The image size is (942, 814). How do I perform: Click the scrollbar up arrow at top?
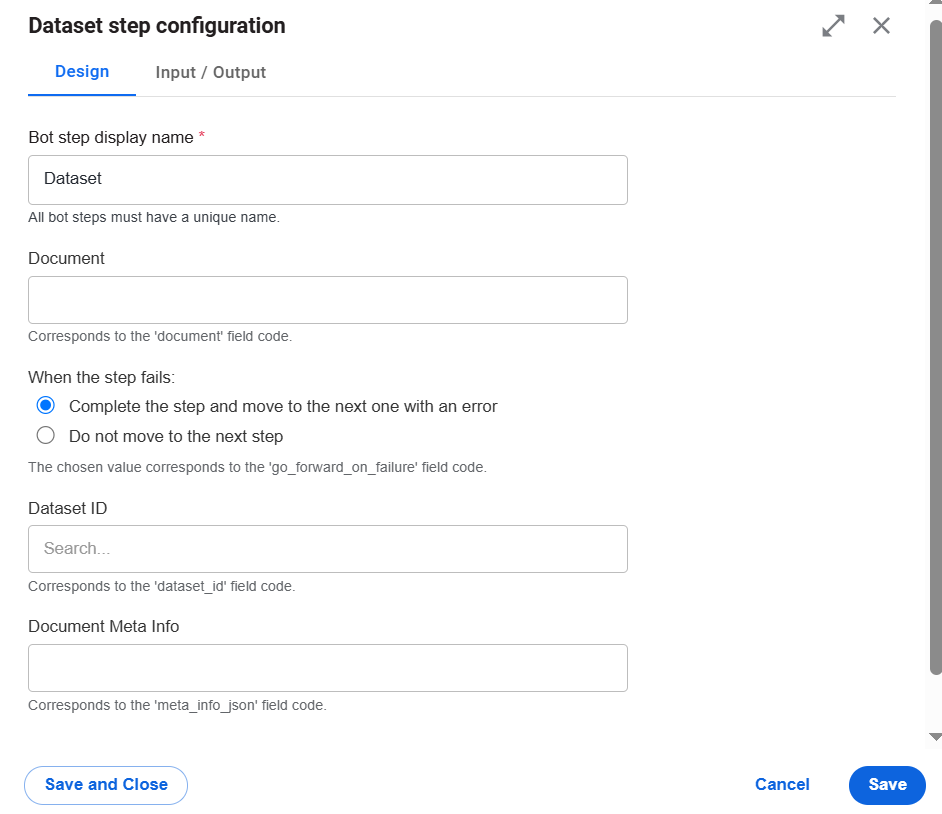point(935,2)
